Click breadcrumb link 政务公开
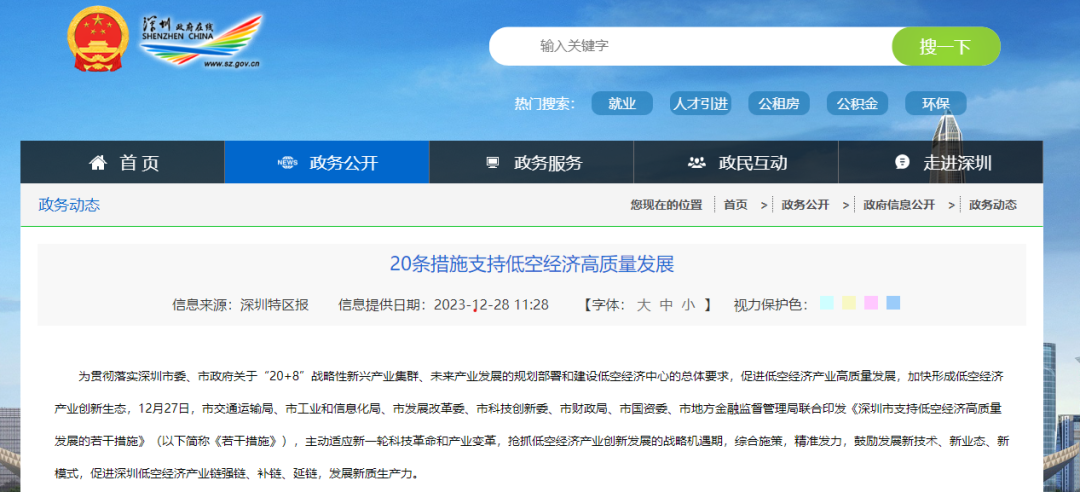Viewport: 1080px width, 492px height. [x=805, y=205]
